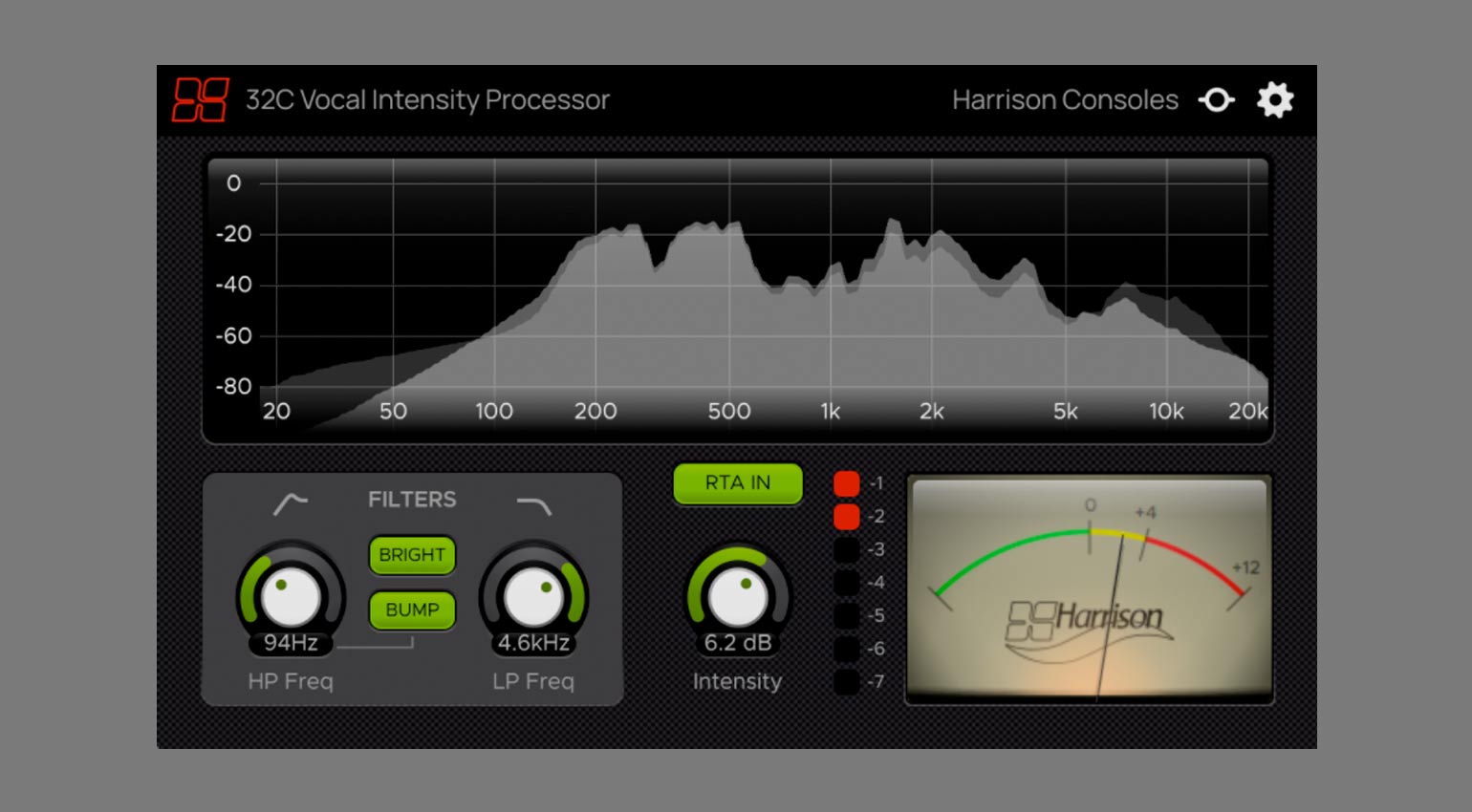The height and width of the screenshot is (812, 1472).
Task: Click the red -2 meter LED
Action: tap(847, 517)
